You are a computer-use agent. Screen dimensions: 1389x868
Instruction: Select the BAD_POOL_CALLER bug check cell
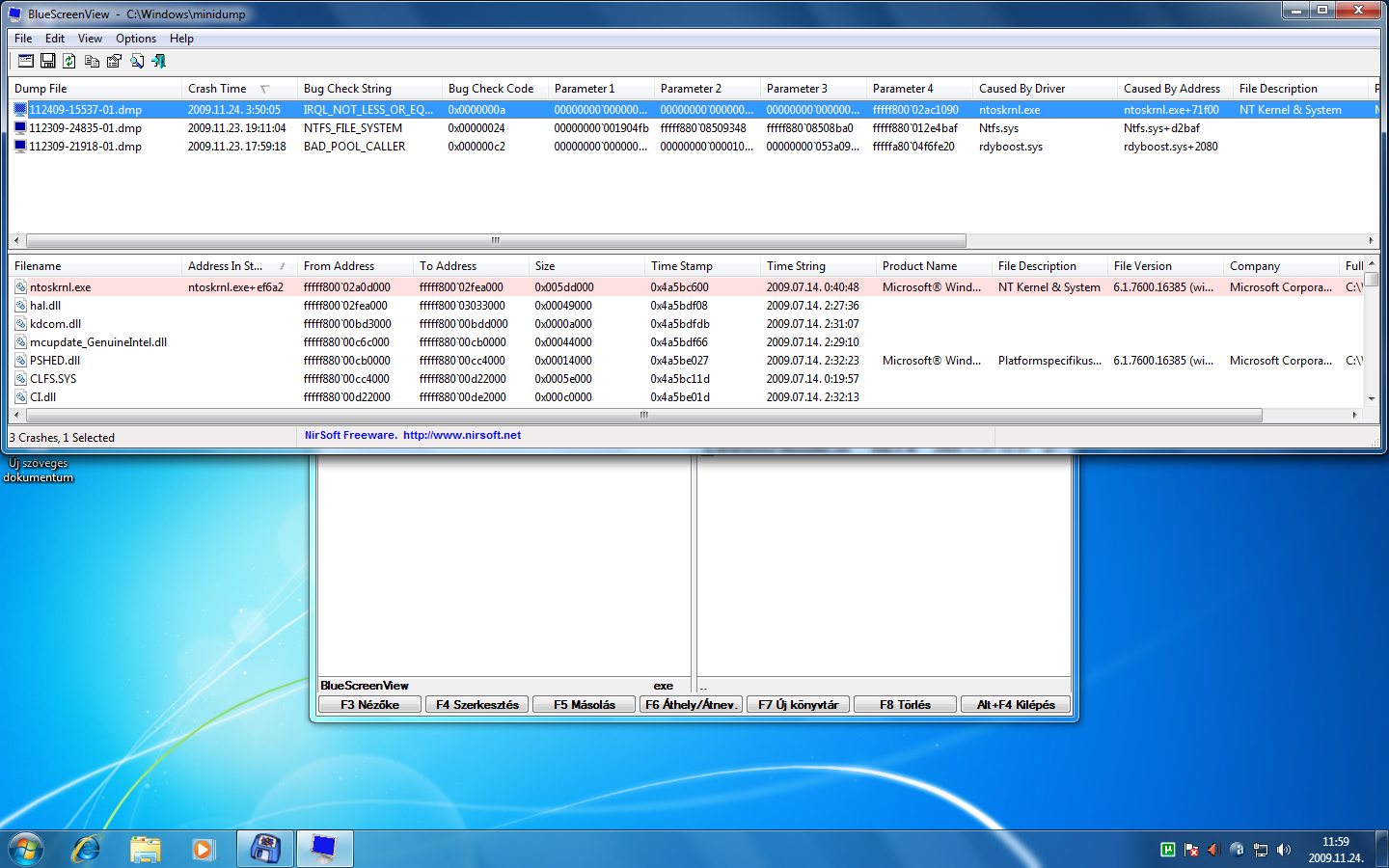(354, 146)
